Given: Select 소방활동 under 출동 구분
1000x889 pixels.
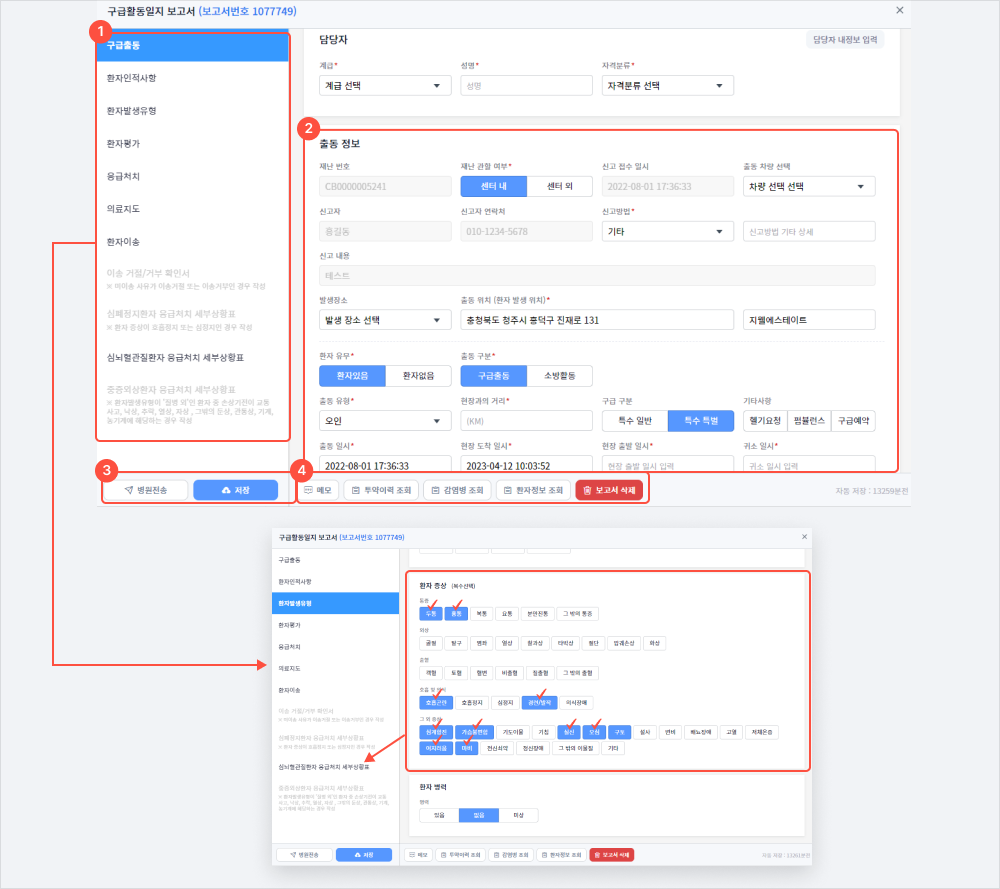Looking at the screenshot, I should (x=559, y=376).
